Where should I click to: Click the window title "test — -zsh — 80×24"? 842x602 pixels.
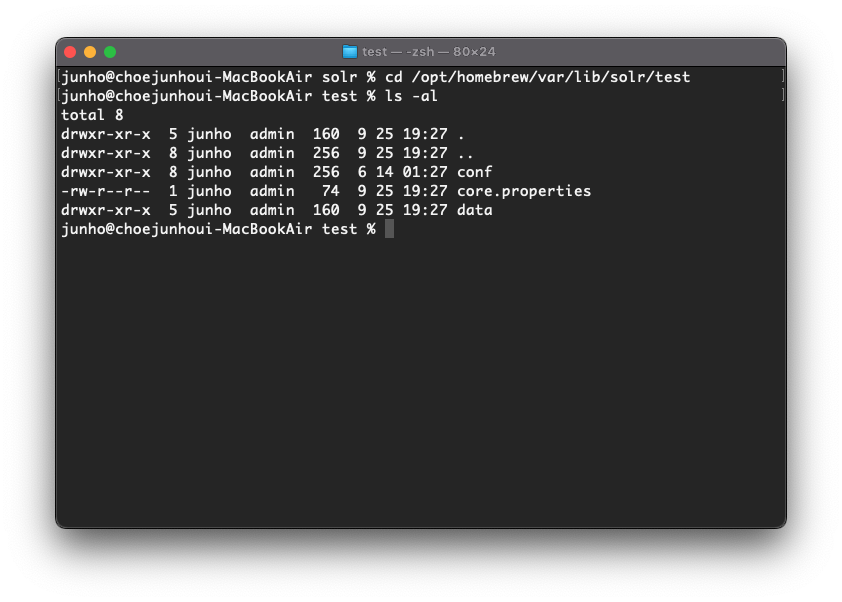[429, 52]
